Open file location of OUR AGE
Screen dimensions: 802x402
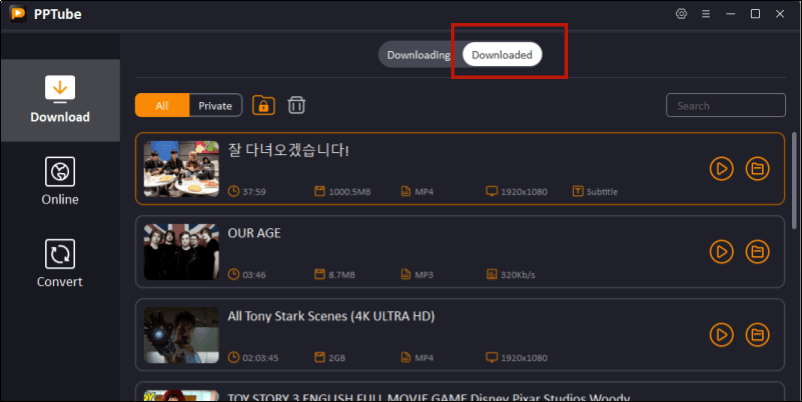pos(757,250)
